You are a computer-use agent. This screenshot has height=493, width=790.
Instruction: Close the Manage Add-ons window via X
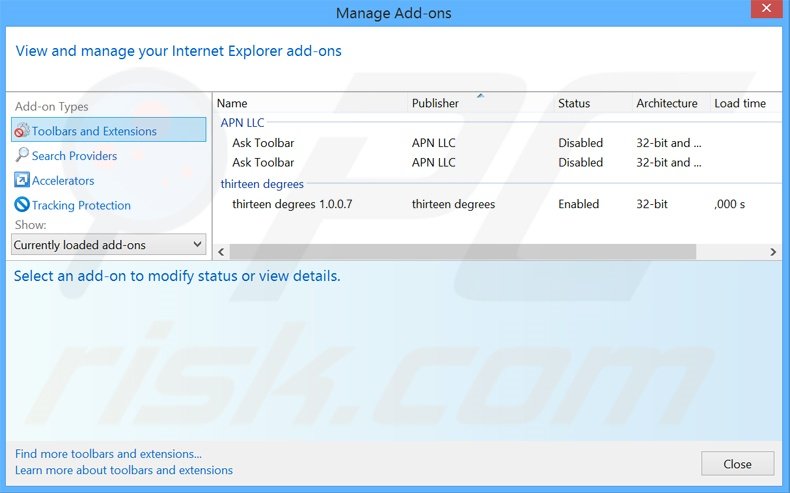(766, 9)
